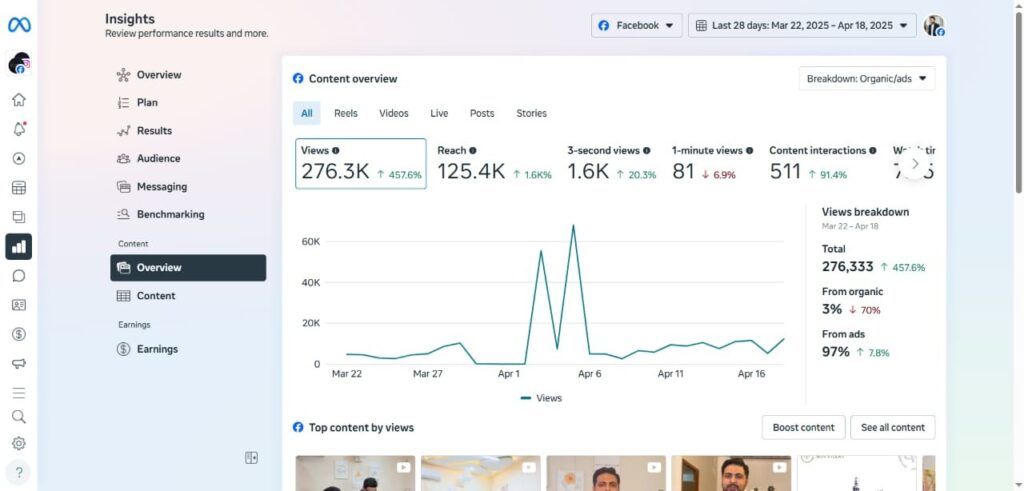Click the Help question mark icon

click(x=19, y=472)
